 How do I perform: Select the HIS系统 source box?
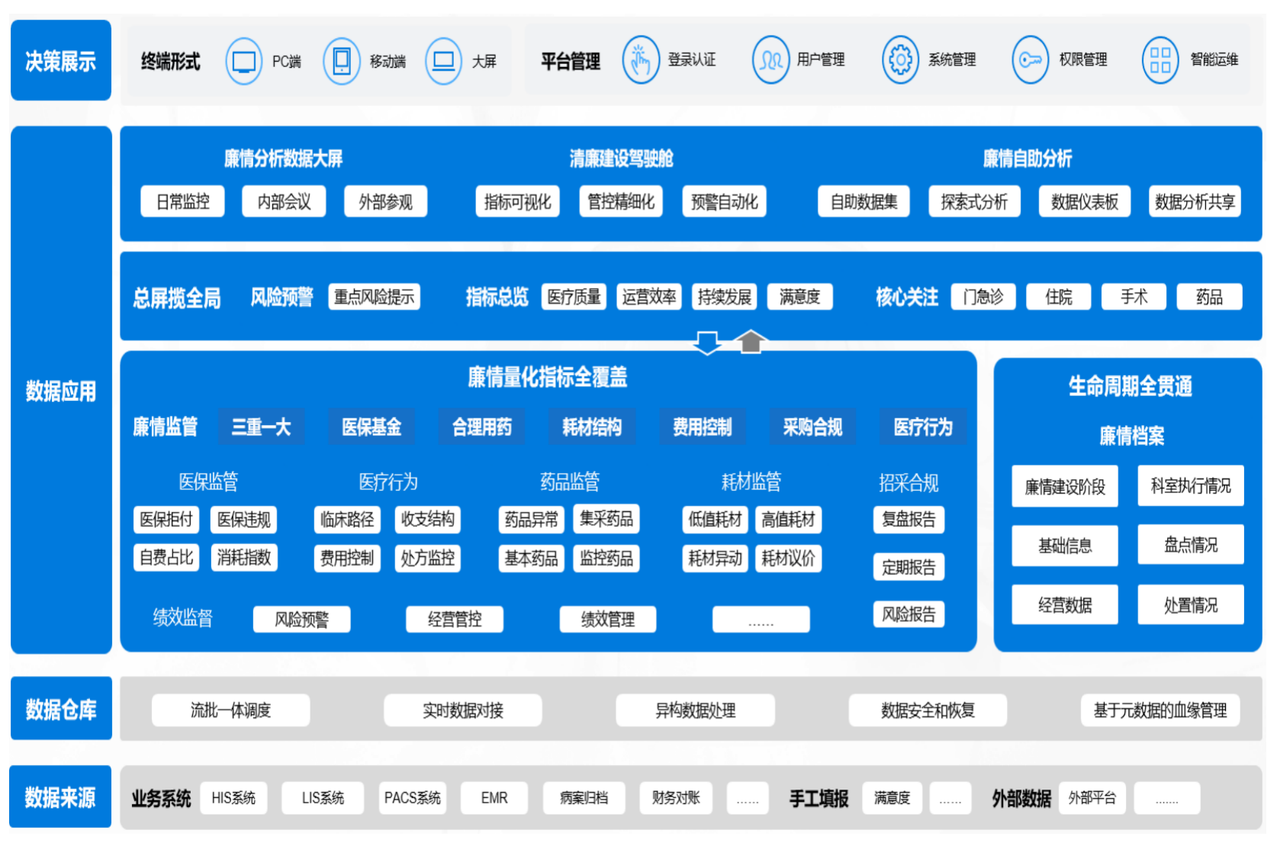click(234, 798)
